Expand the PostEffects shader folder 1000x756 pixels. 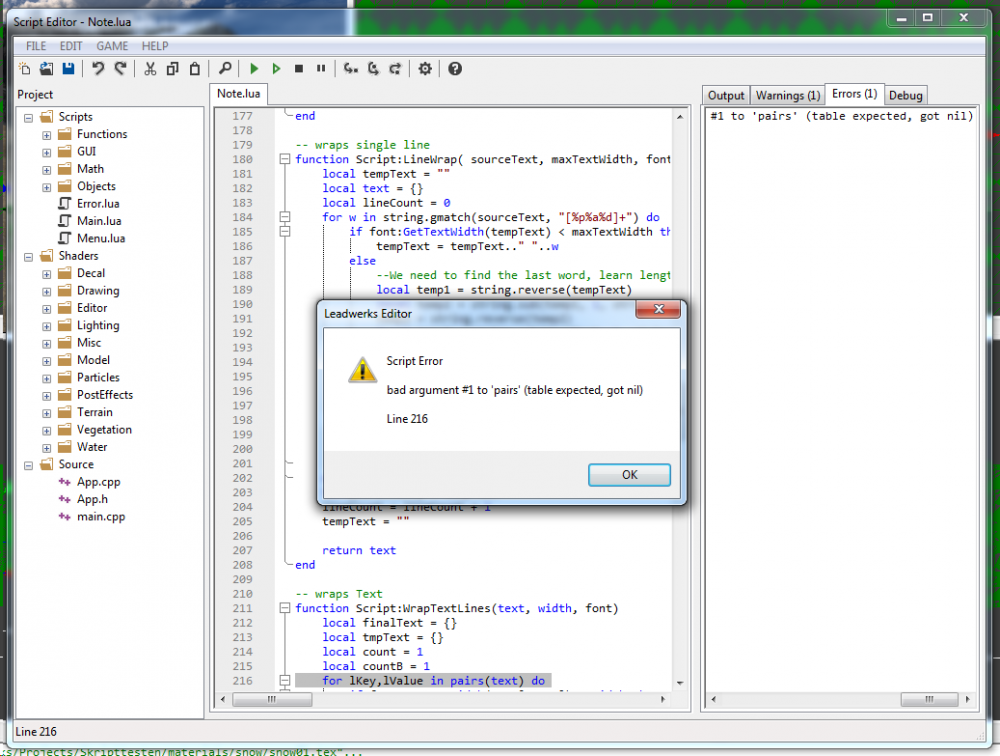[47, 395]
